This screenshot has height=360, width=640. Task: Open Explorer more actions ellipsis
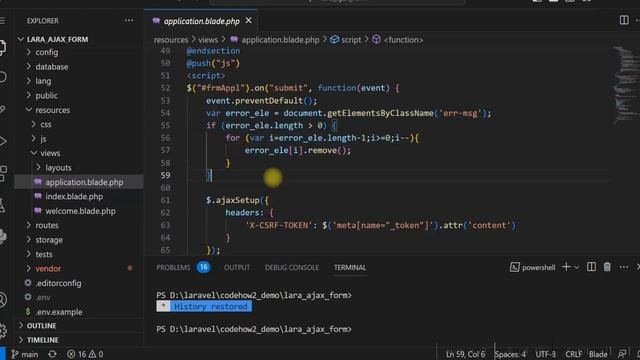(x=129, y=20)
